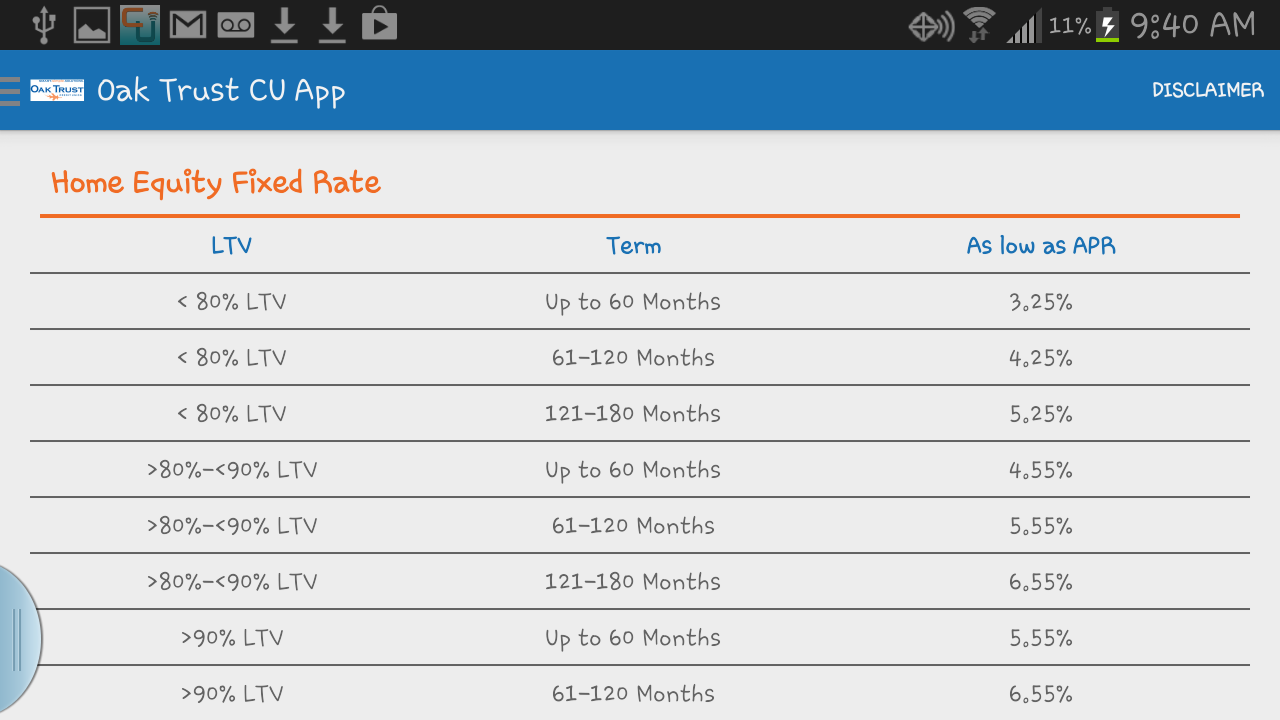Select 'Up to 60 Months' in 3.25% row
The width and height of the screenshot is (1280, 720).
[x=633, y=302]
